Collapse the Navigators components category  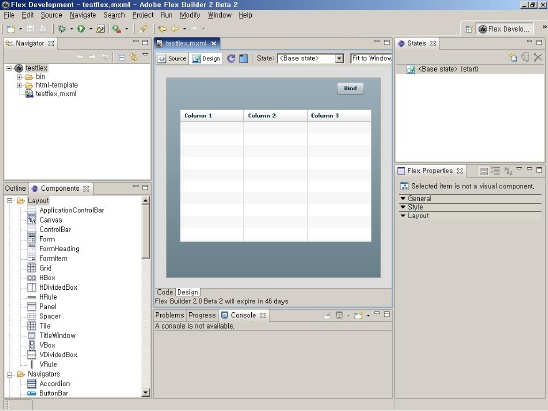(9, 374)
